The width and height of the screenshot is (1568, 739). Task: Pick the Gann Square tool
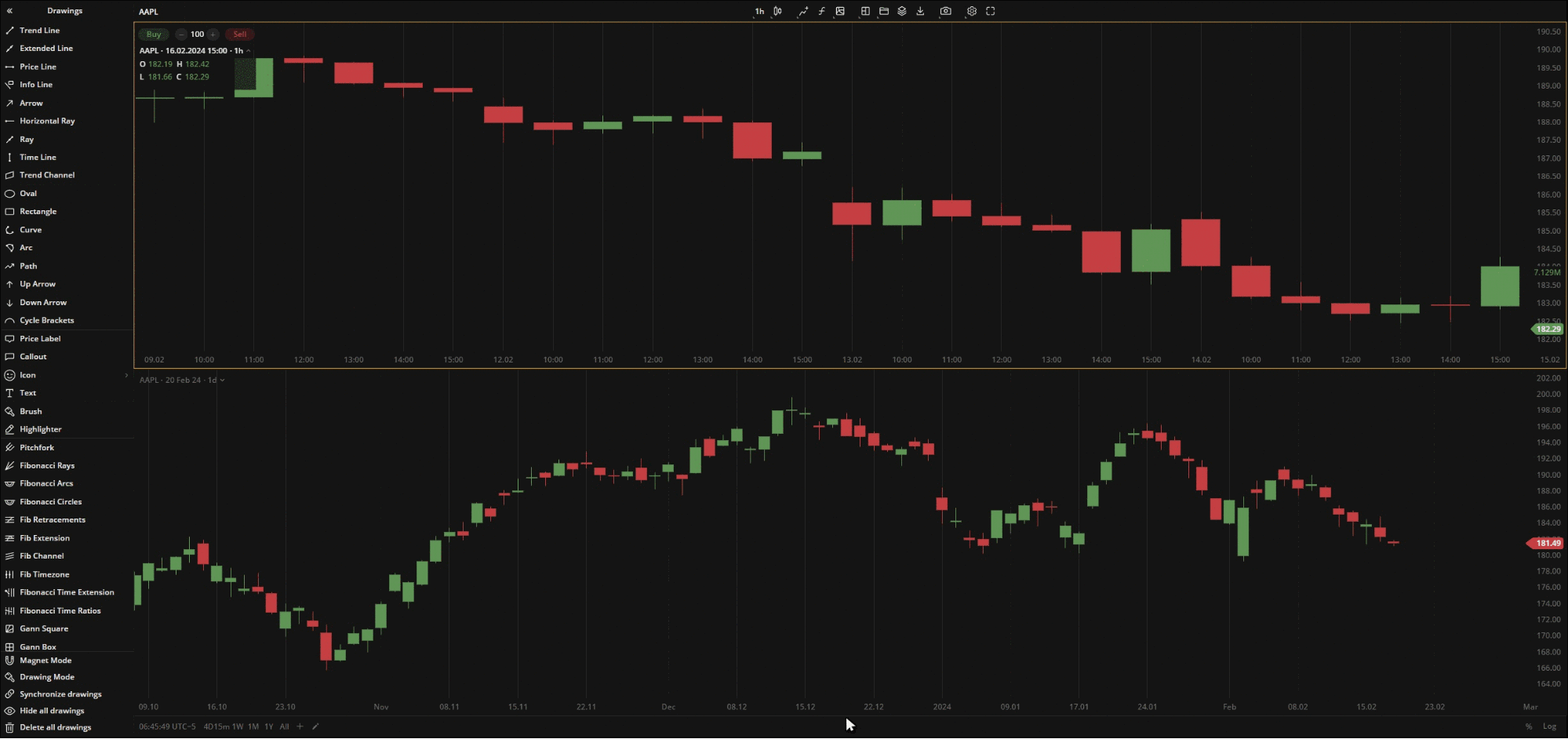[x=44, y=629]
